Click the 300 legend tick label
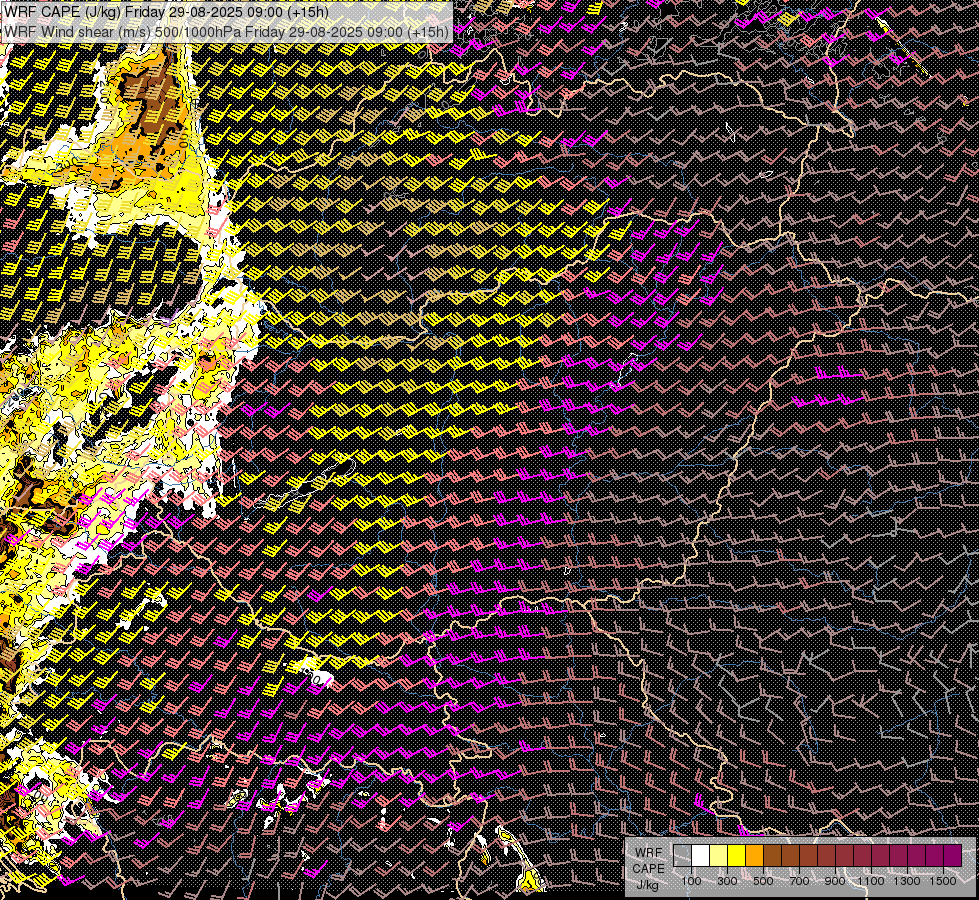The width and height of the screenshot is (979, 900). pos(727,881)
